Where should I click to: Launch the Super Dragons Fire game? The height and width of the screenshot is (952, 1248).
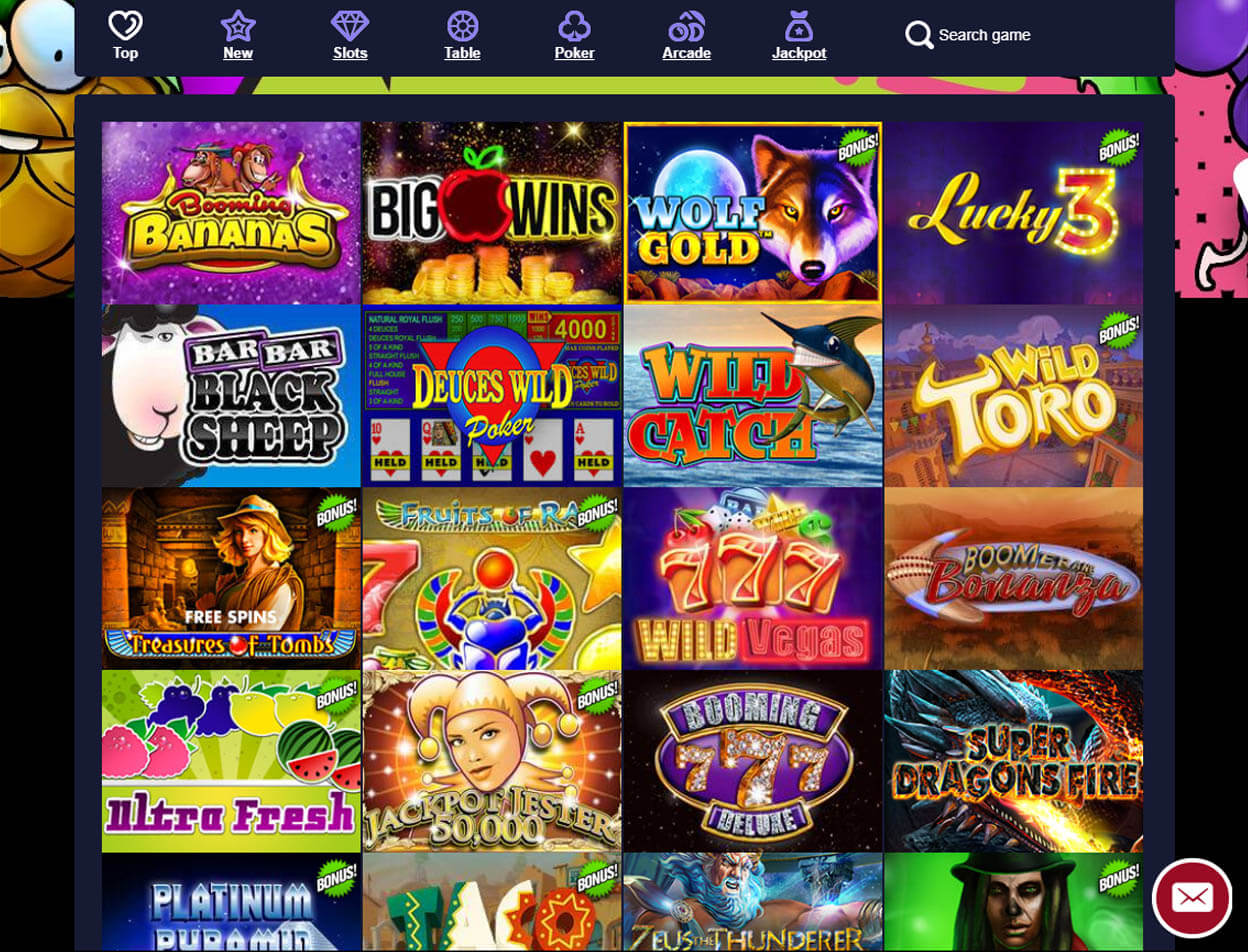pyautogui.click(x=1014, y=761)
